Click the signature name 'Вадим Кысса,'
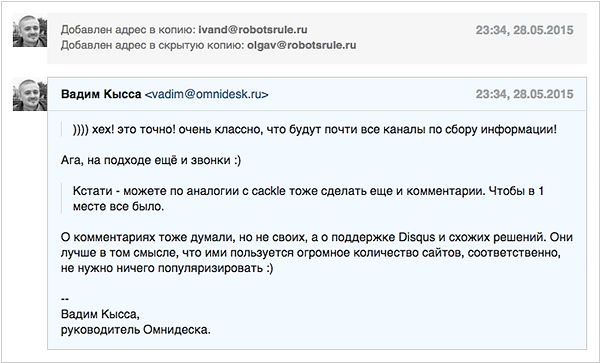 100,314
